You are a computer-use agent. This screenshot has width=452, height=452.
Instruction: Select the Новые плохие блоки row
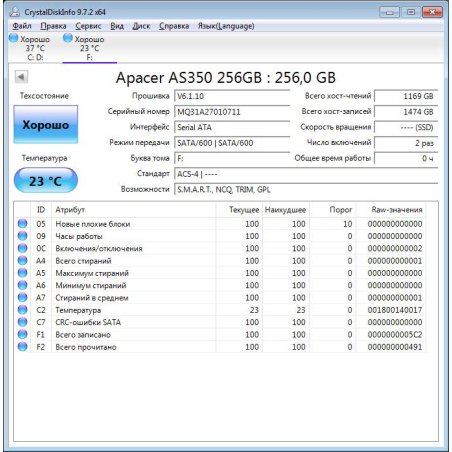(x=220, y=224)
